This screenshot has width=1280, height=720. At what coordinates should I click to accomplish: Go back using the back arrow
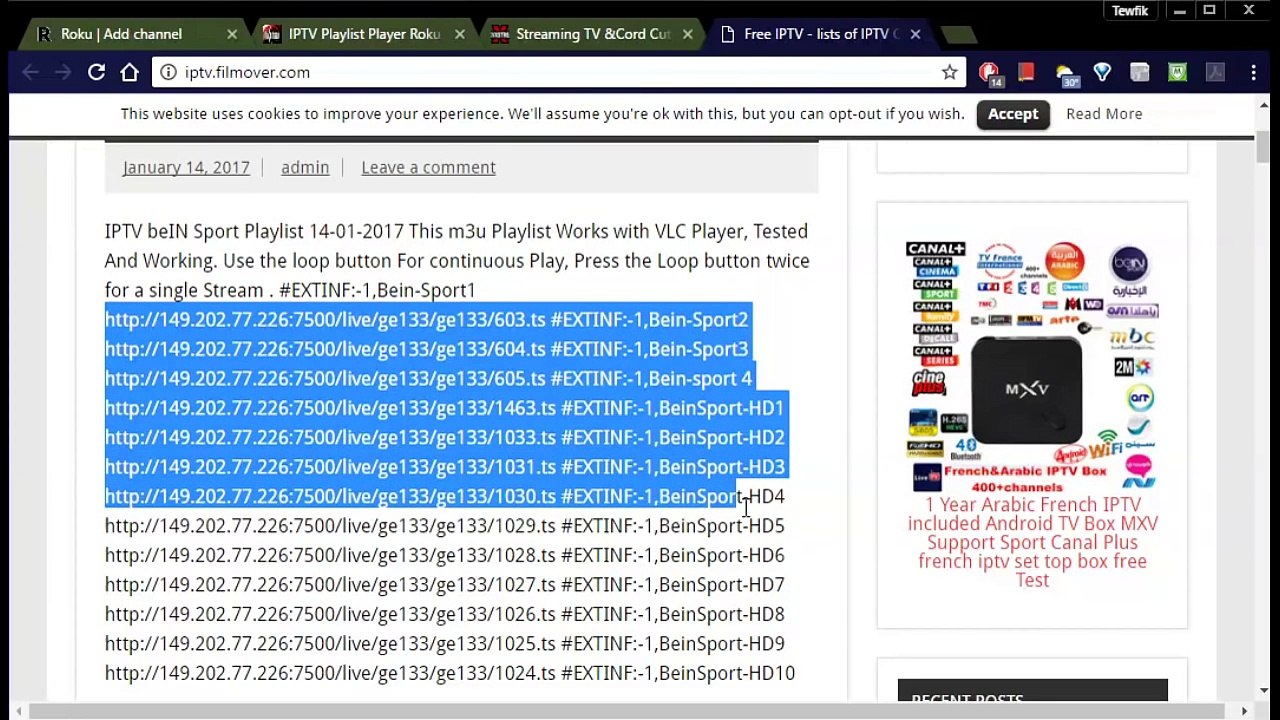pos(30,72)
